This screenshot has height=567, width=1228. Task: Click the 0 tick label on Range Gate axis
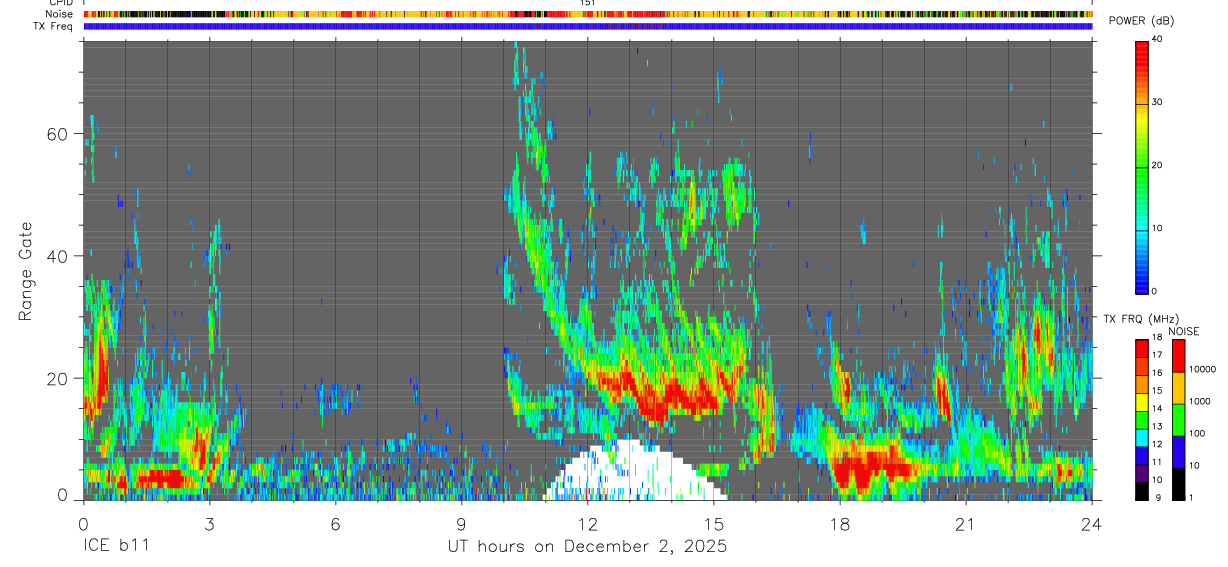[x=63, y=495]
